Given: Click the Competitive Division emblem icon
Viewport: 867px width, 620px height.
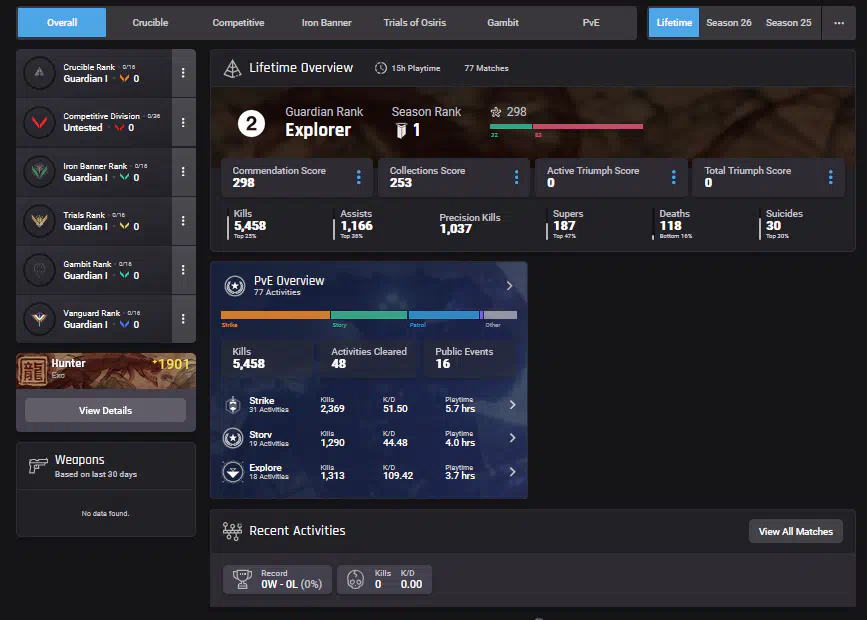Looking at the screenshot, I should (39, 122).
